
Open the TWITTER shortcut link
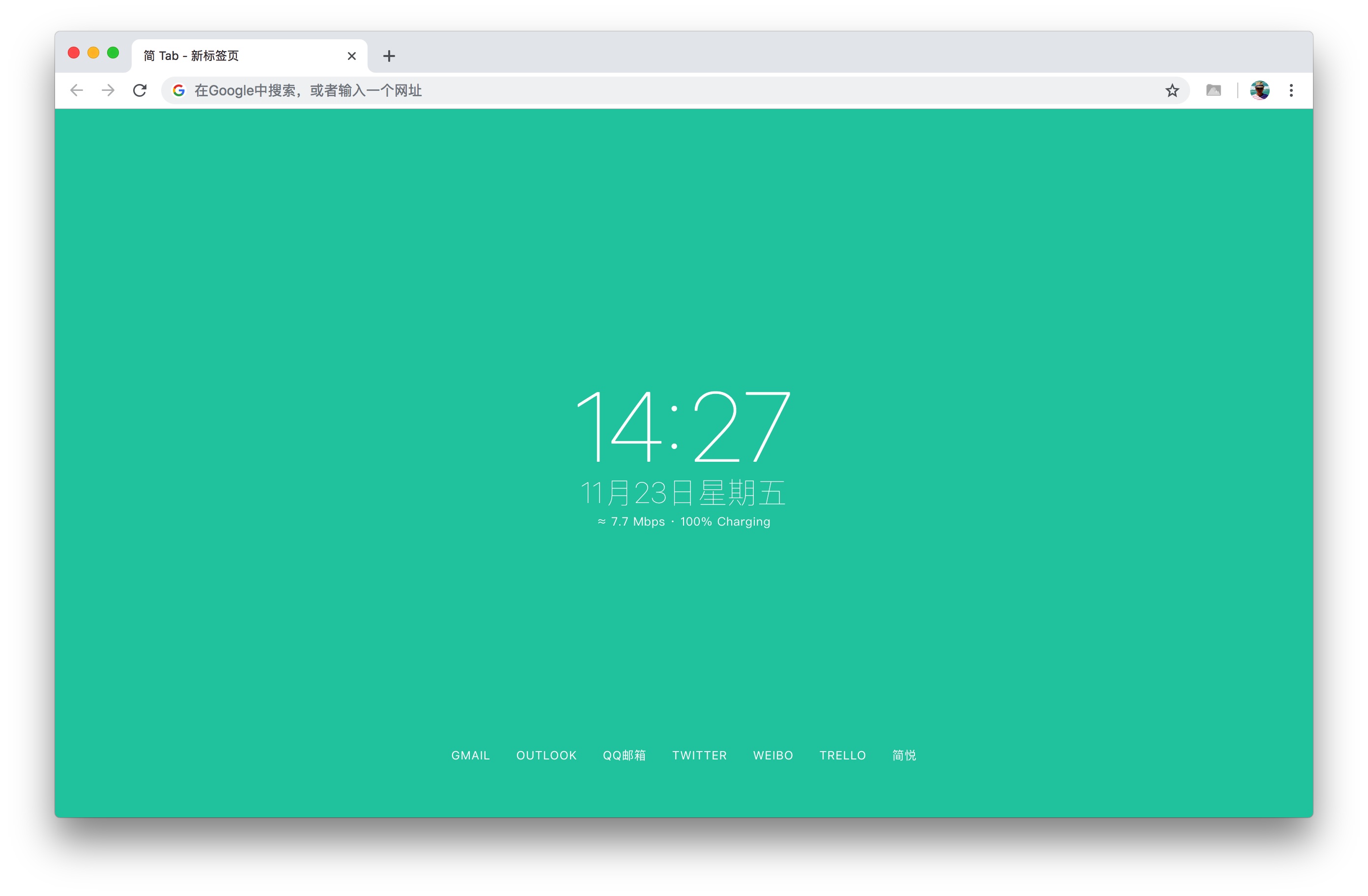click(700, 755)
